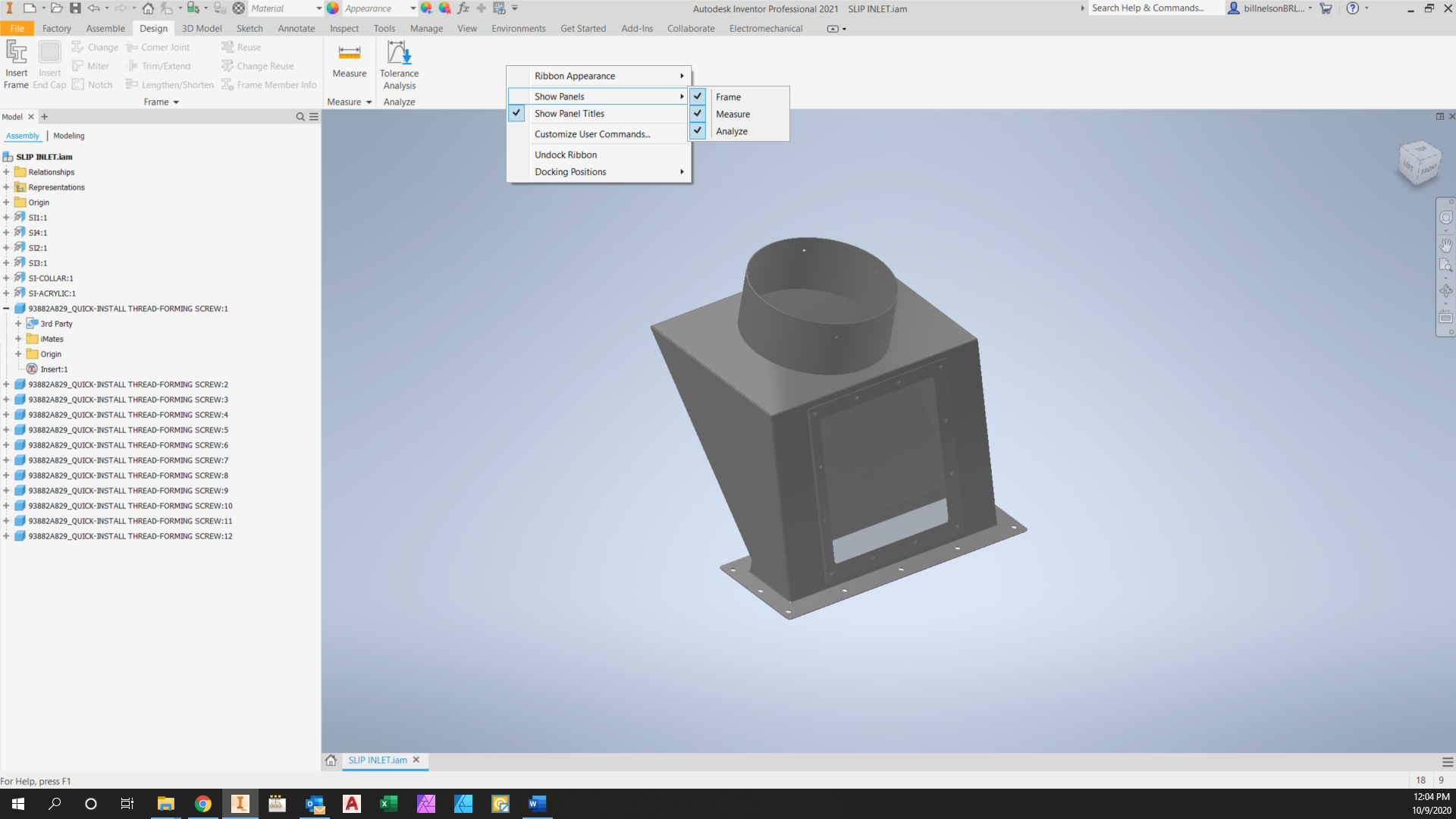Select Undock Ribbon menu entry
The height and width of the screenshot is (819, 1456).
tap(599, 155)
